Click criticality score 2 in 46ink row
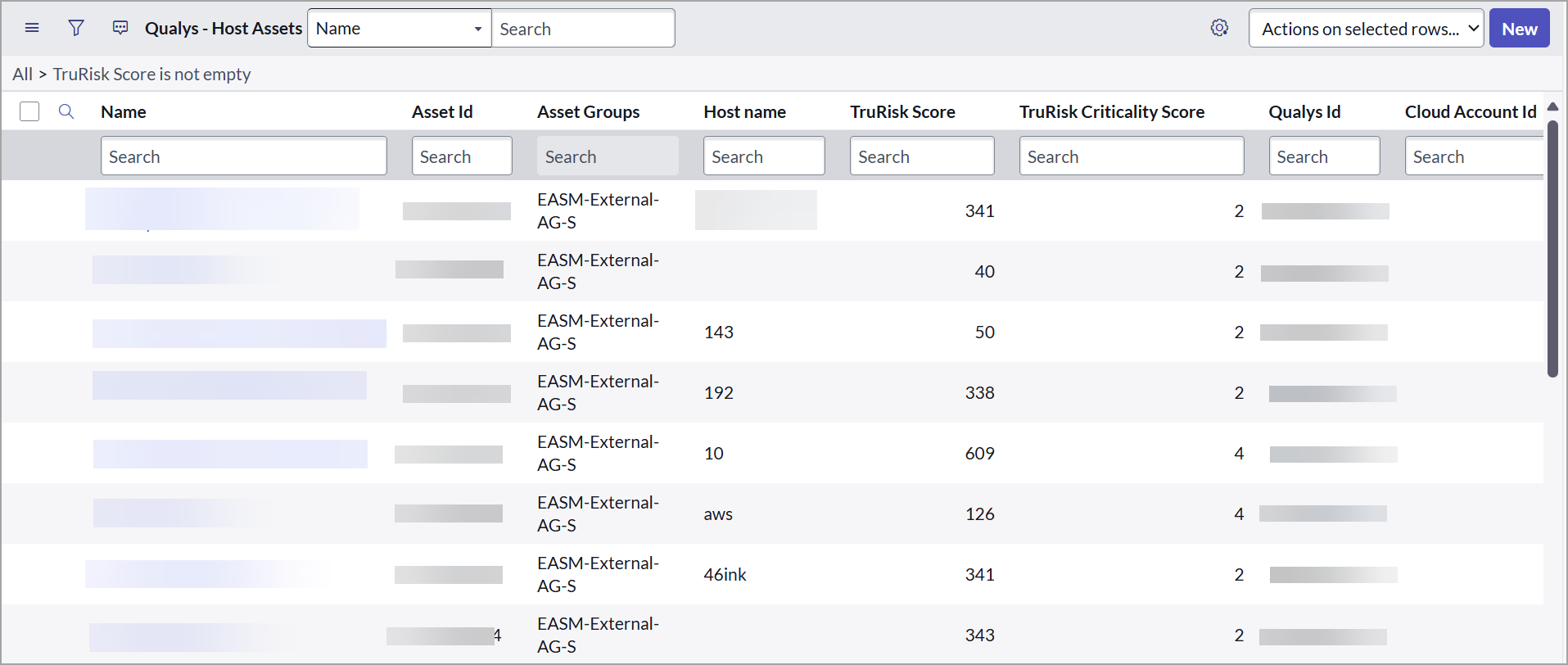The image size is (1568, 665). coord(1239,575)
